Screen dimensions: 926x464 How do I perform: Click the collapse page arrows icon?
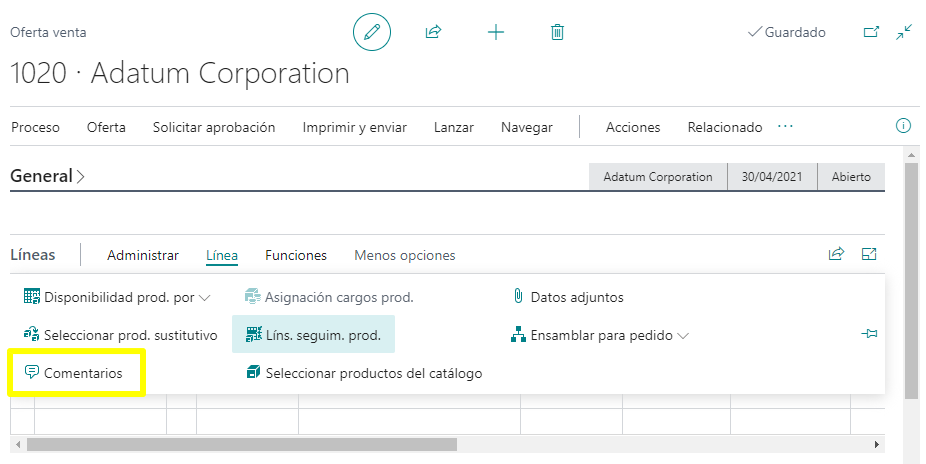click(x=904, y=32)
